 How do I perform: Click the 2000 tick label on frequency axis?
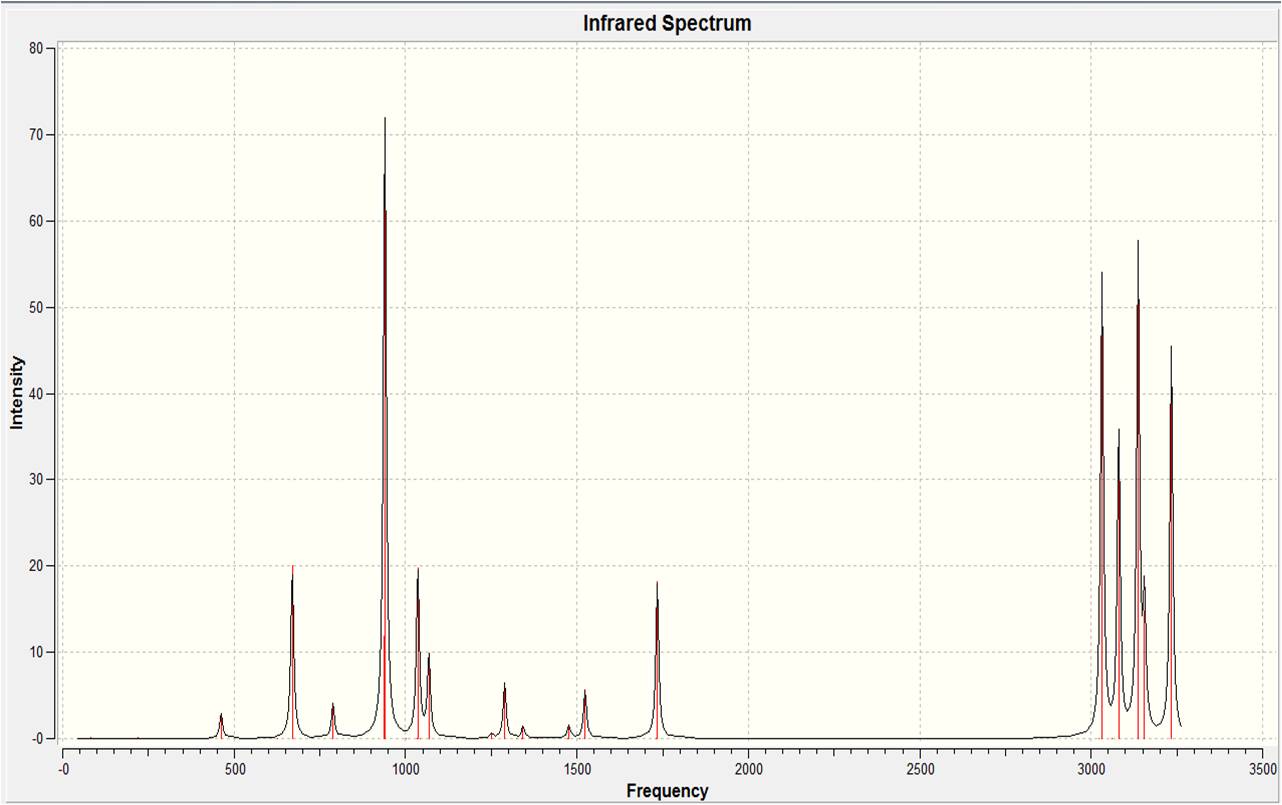click(x=749, y=768)
